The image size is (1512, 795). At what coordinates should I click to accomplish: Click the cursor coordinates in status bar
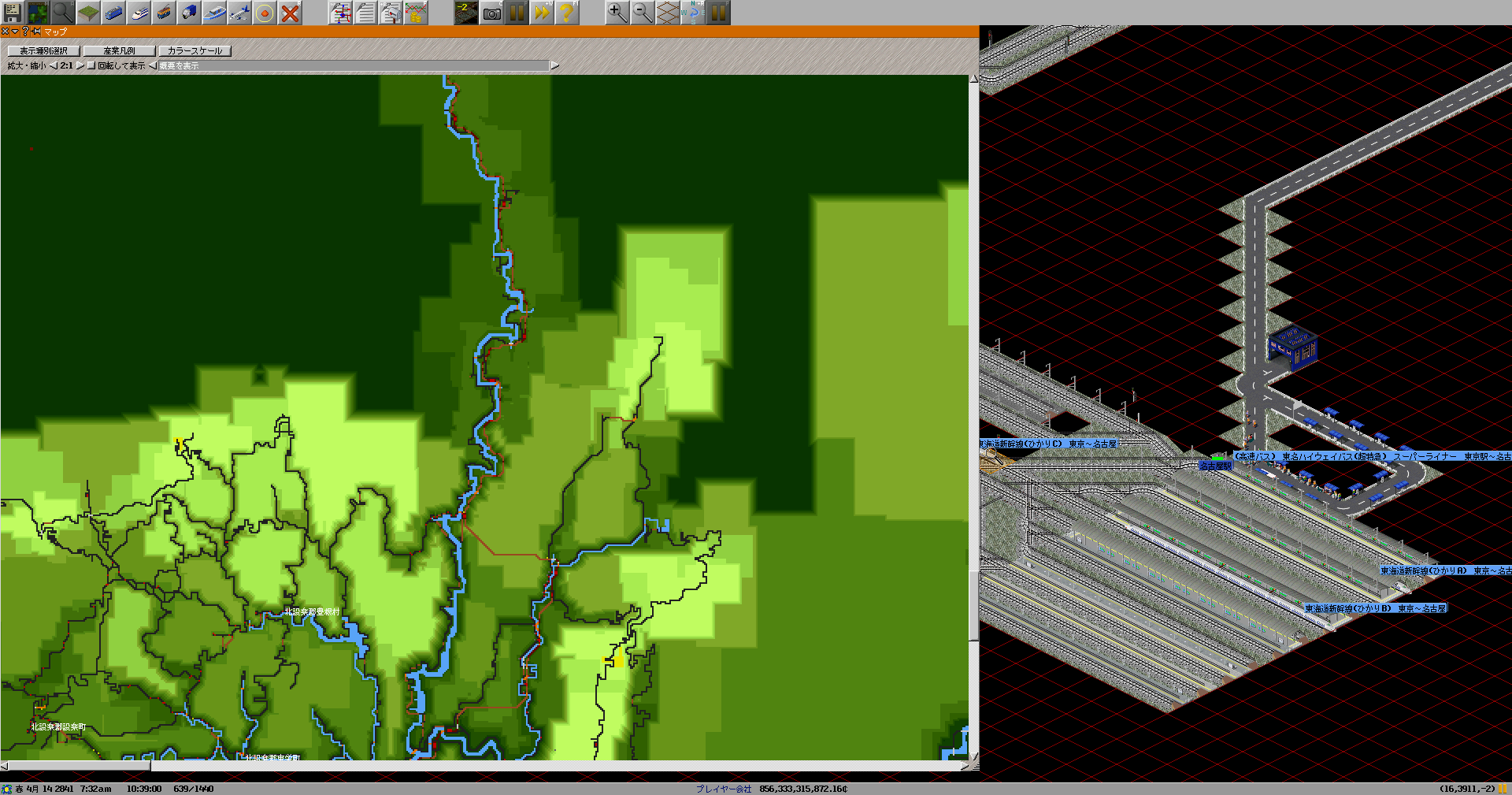pyautogui.click(x=1467, y=789)
